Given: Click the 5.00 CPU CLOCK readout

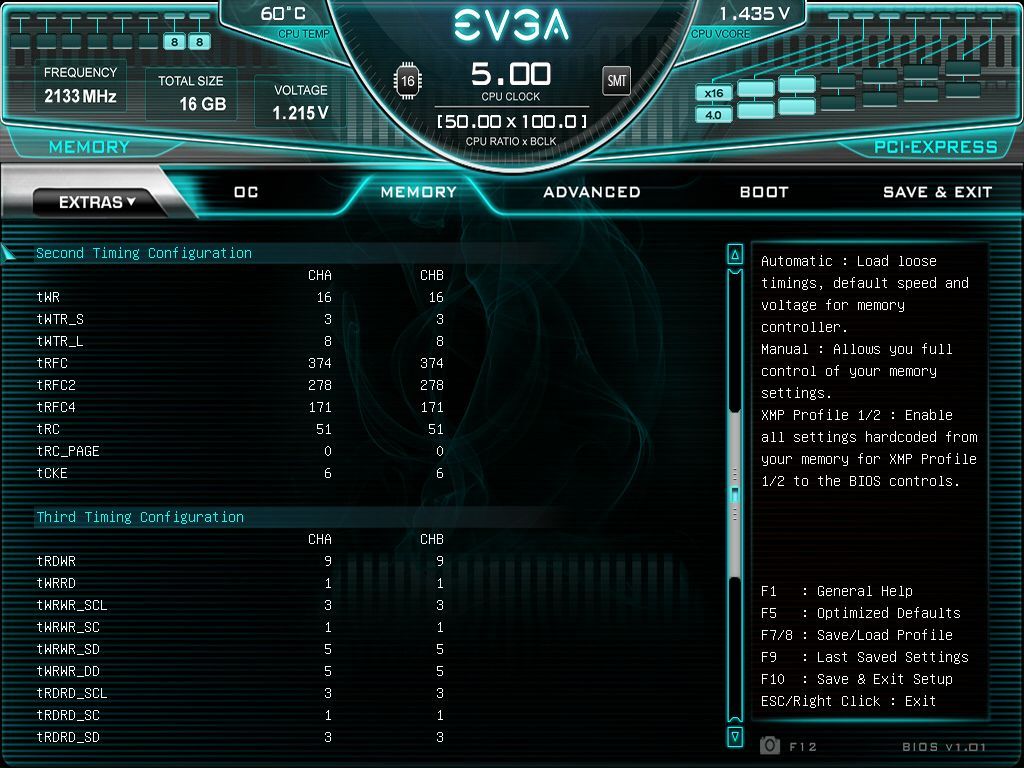Looking at the screenshot, I should click(x=511, y=81).
